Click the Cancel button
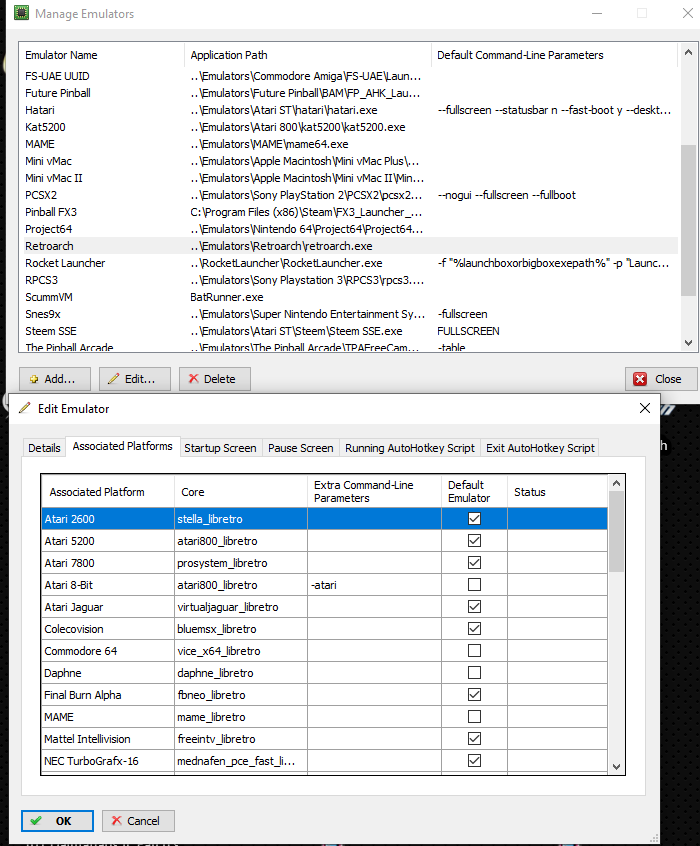The image size is (700, 846). coord(138,821)
